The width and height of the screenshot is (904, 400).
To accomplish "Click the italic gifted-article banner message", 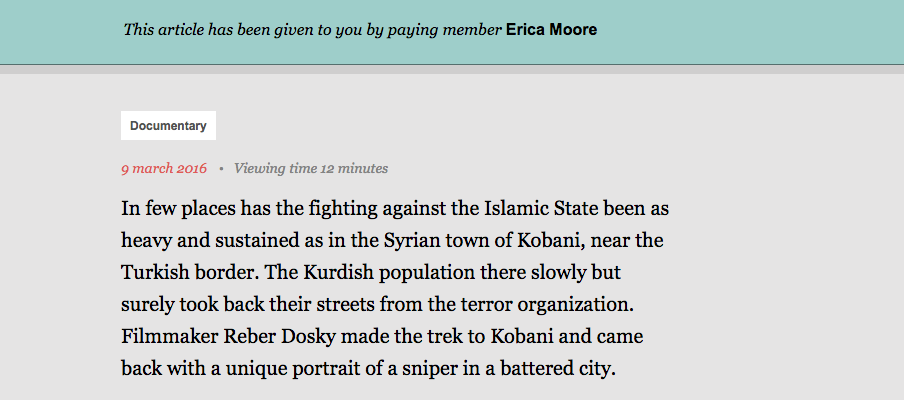I will click(312, 30).
